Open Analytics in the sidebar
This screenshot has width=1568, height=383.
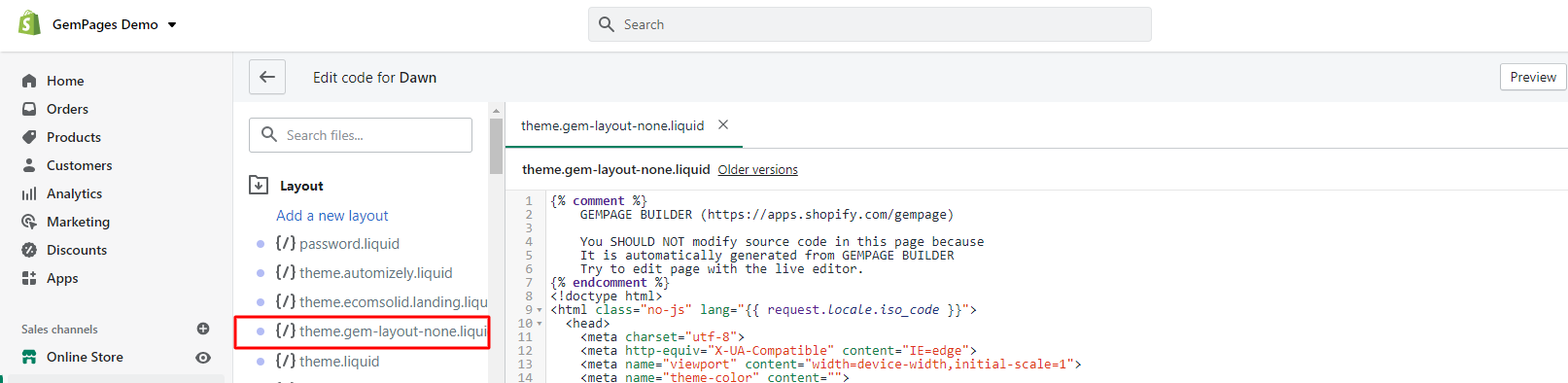(x=74, y=193)
